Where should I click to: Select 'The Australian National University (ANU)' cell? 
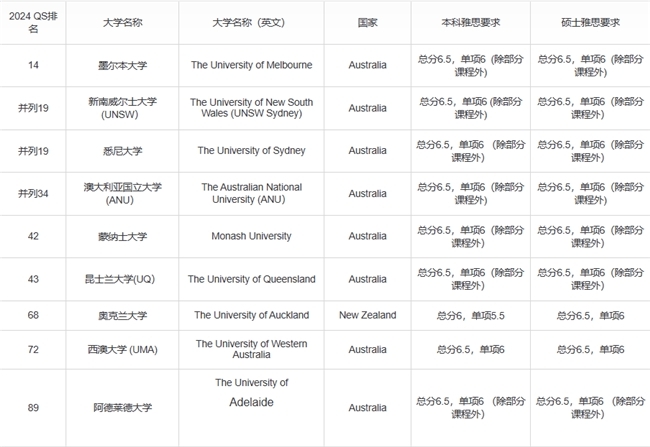click(251, 194)
